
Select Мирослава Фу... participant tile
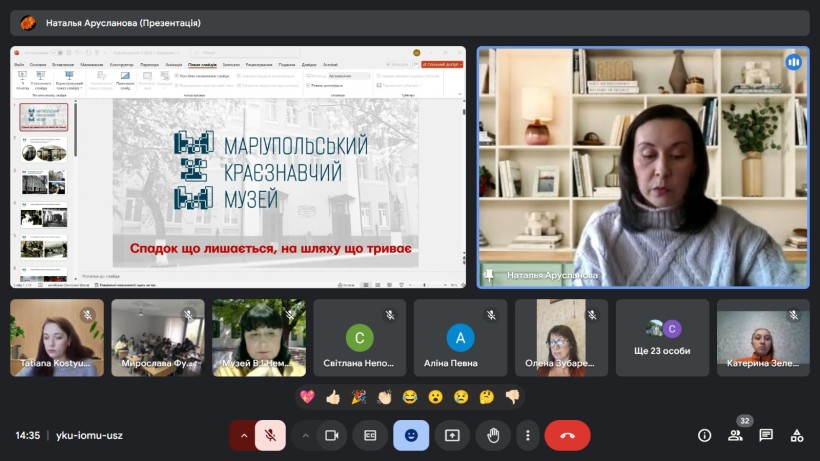coord(157,338)
